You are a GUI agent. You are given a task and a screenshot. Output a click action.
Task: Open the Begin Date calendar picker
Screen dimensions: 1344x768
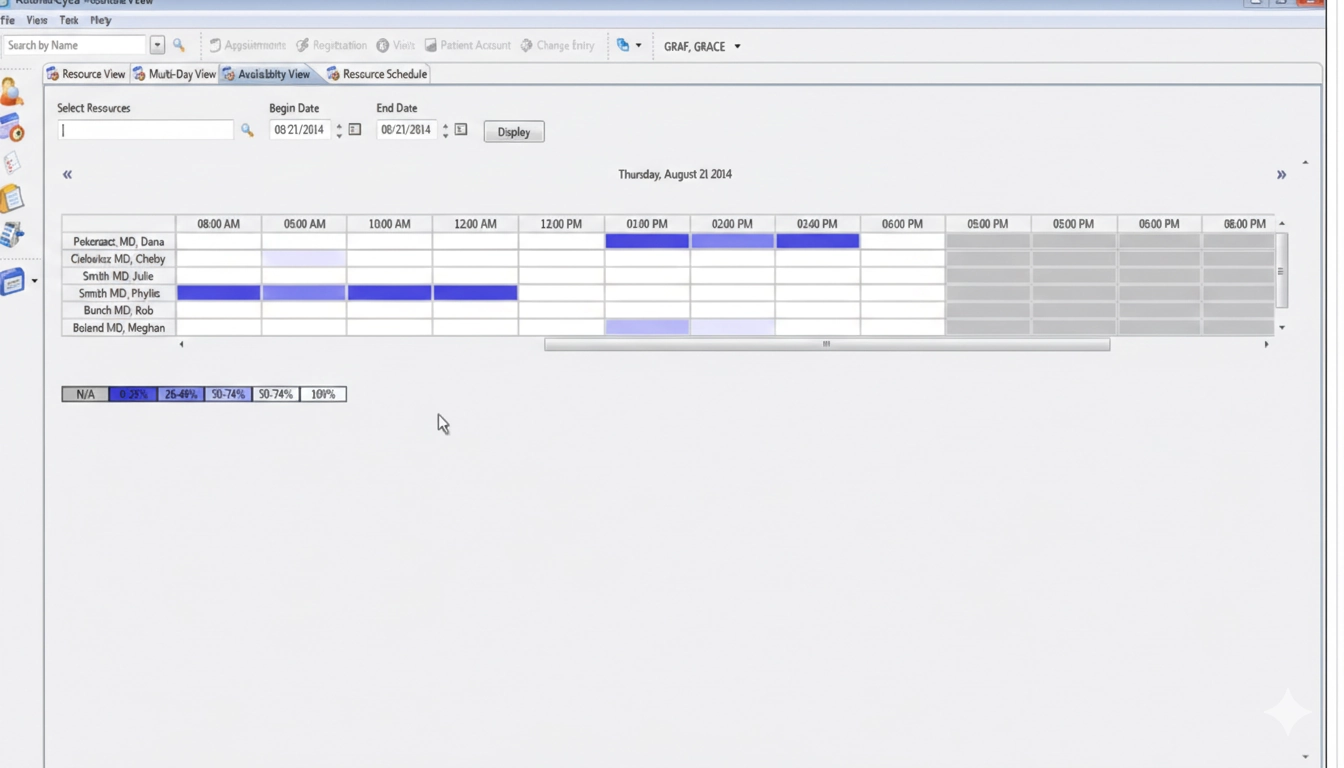(354, 129)
